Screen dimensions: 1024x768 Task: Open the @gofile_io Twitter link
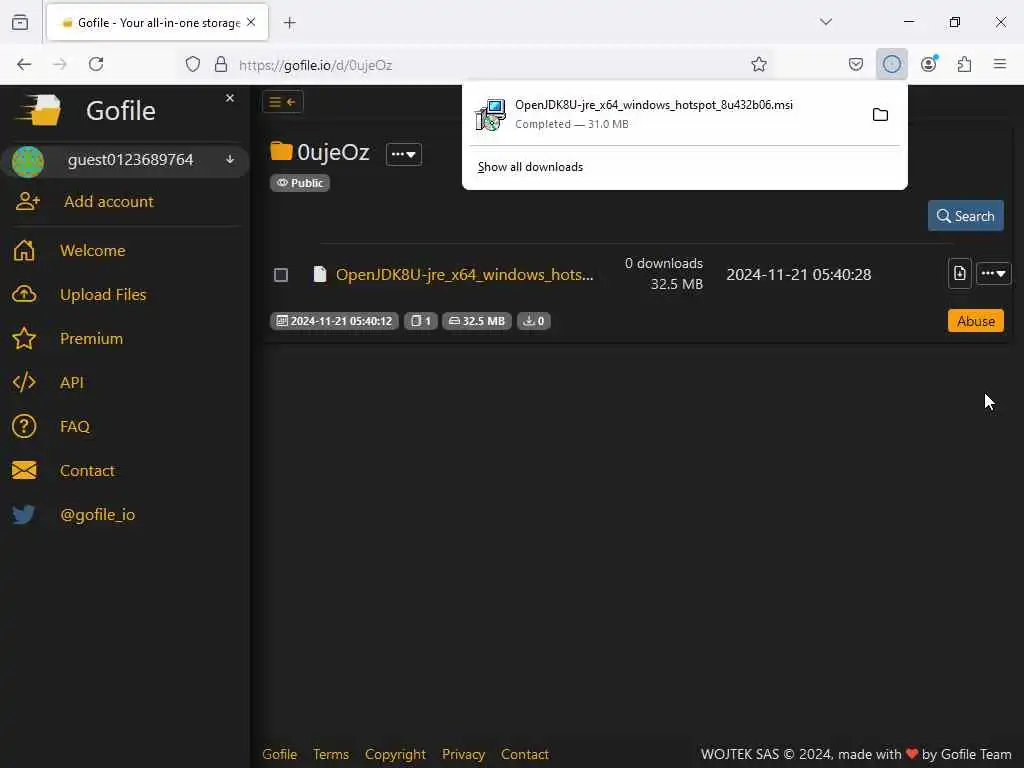click(97, 515)
